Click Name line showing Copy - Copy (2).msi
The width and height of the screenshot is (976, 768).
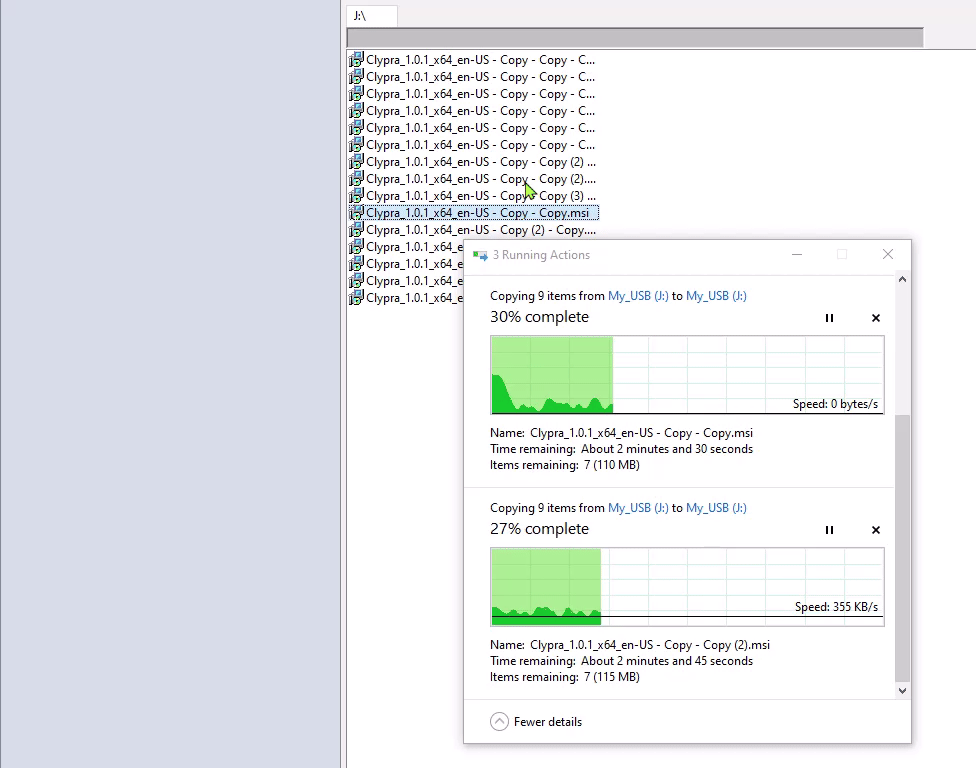point(630,645)
